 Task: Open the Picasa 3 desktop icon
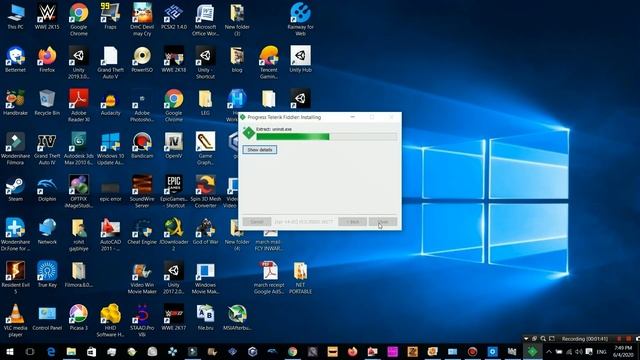click(x=79, y=318)
